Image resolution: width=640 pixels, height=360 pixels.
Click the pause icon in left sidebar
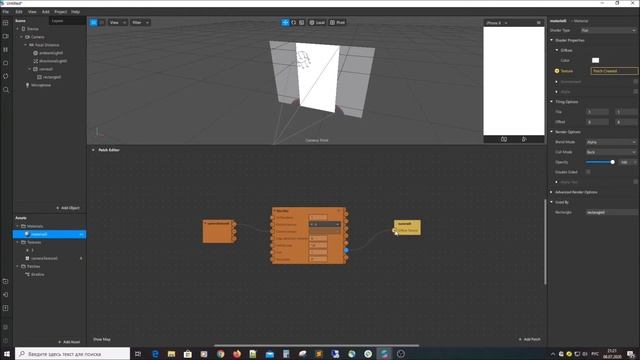pyautogui.click(x=6, y=49)
